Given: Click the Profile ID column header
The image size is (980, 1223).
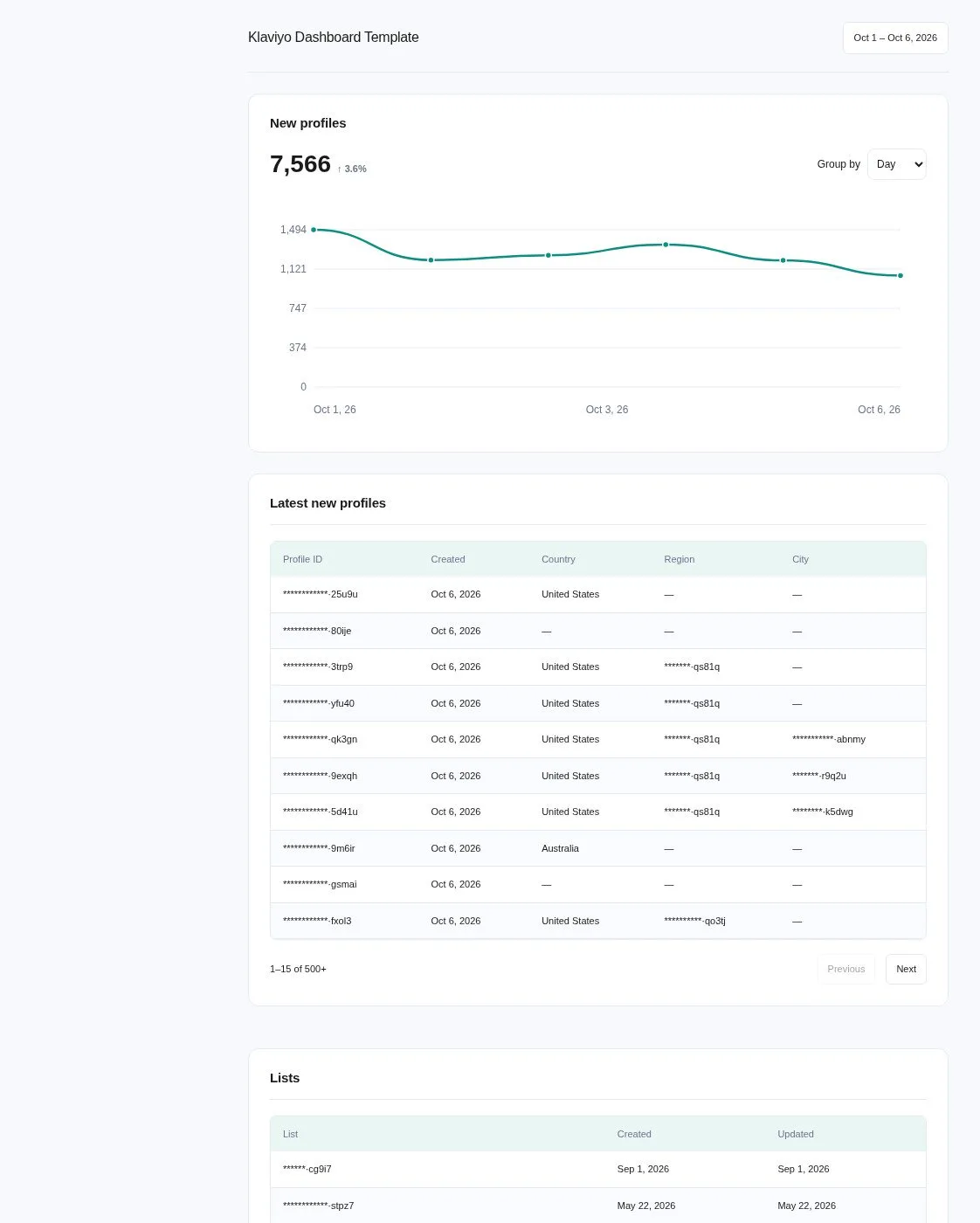Looking at the screenshot, I should [x=302, y=559].
